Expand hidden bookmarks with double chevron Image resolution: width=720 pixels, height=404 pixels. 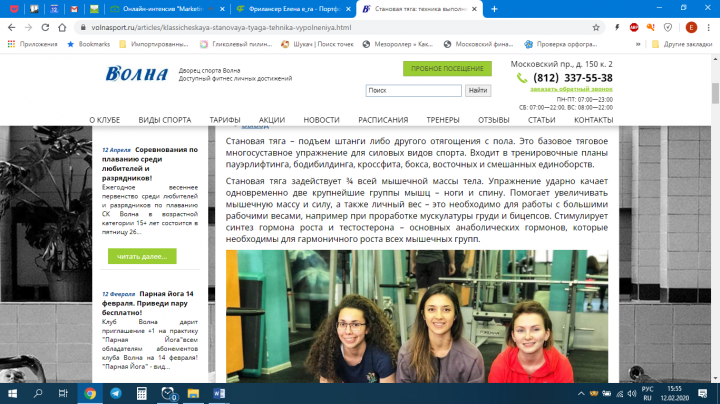tap(638, 44)
